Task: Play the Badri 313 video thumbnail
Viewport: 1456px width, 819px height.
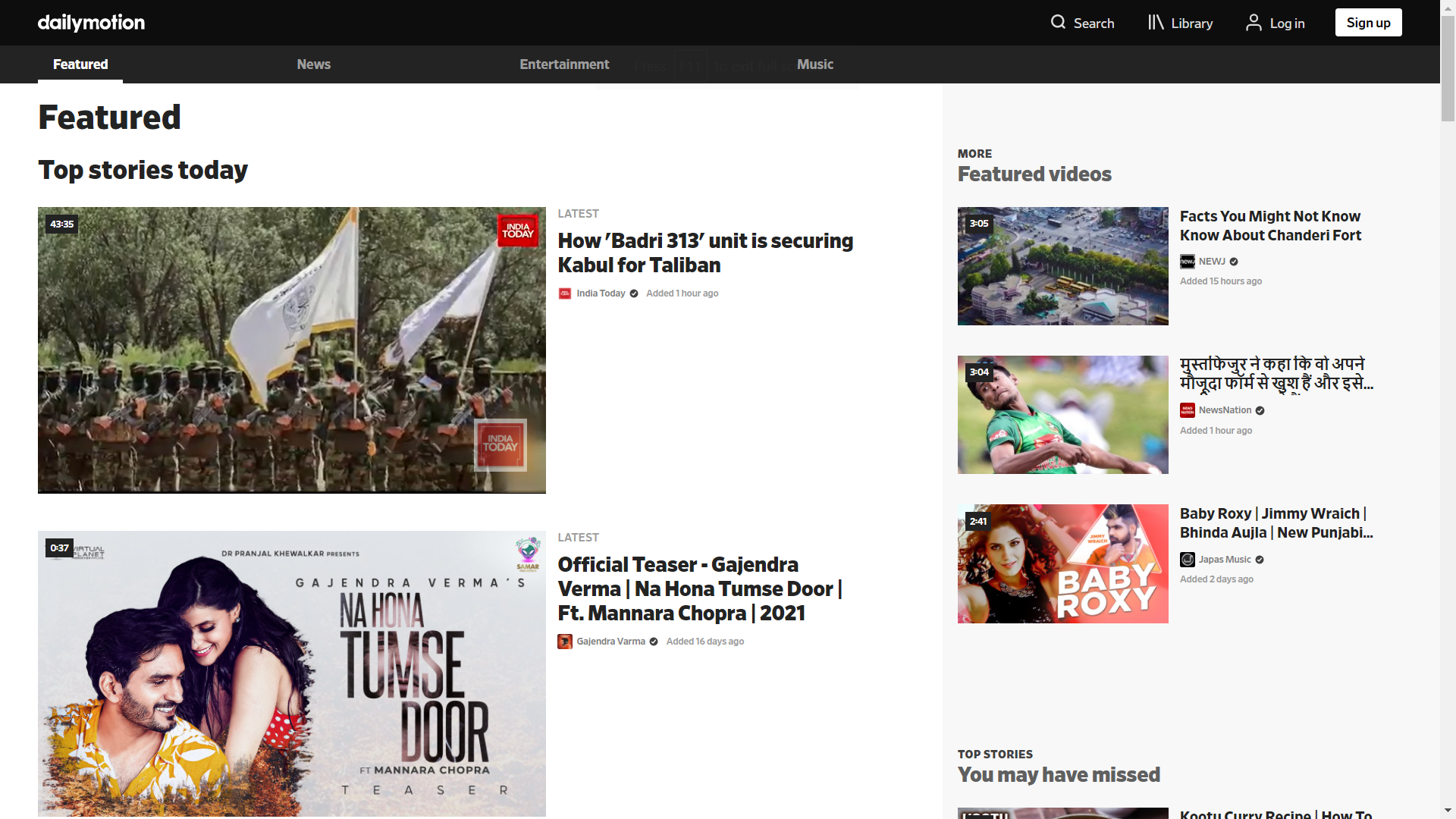Action: pos(292,350)
